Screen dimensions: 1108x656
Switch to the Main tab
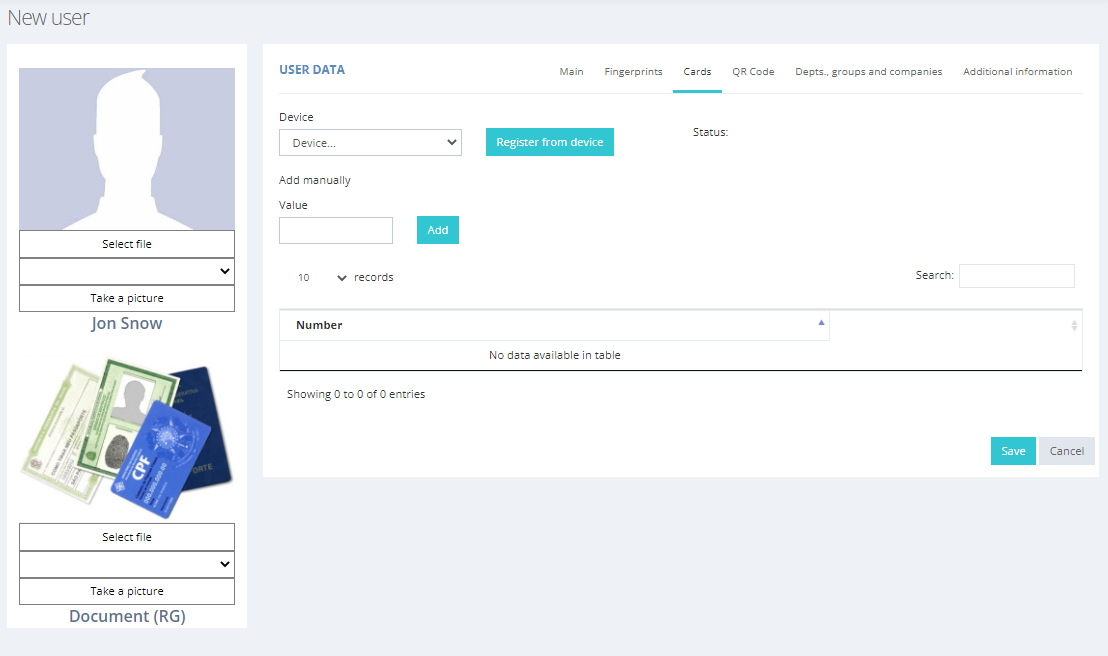point(571,72)
